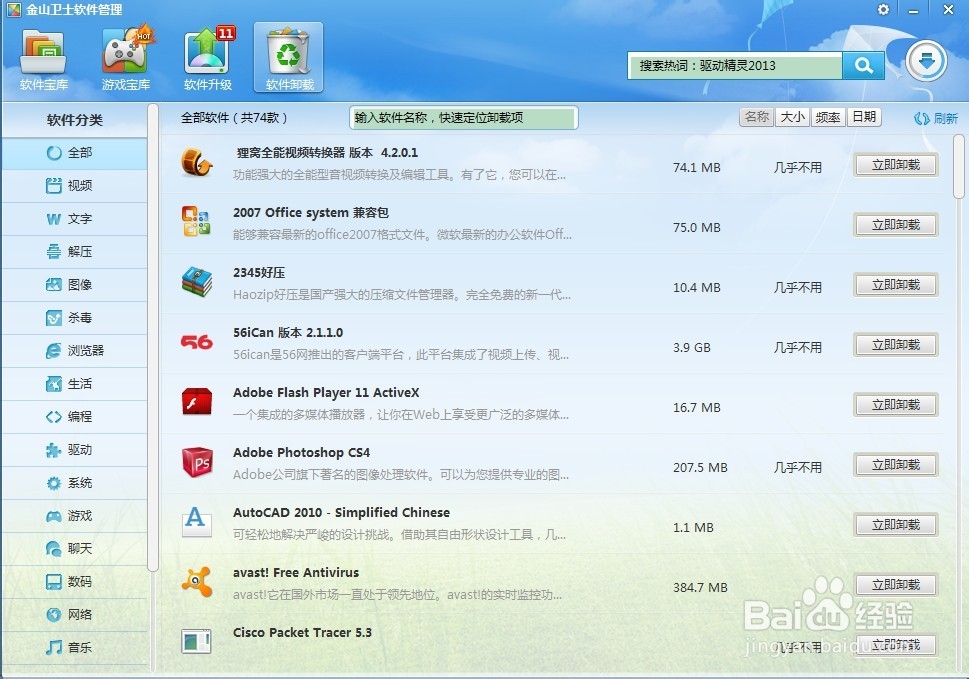Focus the 搜索热词 search box

pyautogui.click(x=735, y=65)
